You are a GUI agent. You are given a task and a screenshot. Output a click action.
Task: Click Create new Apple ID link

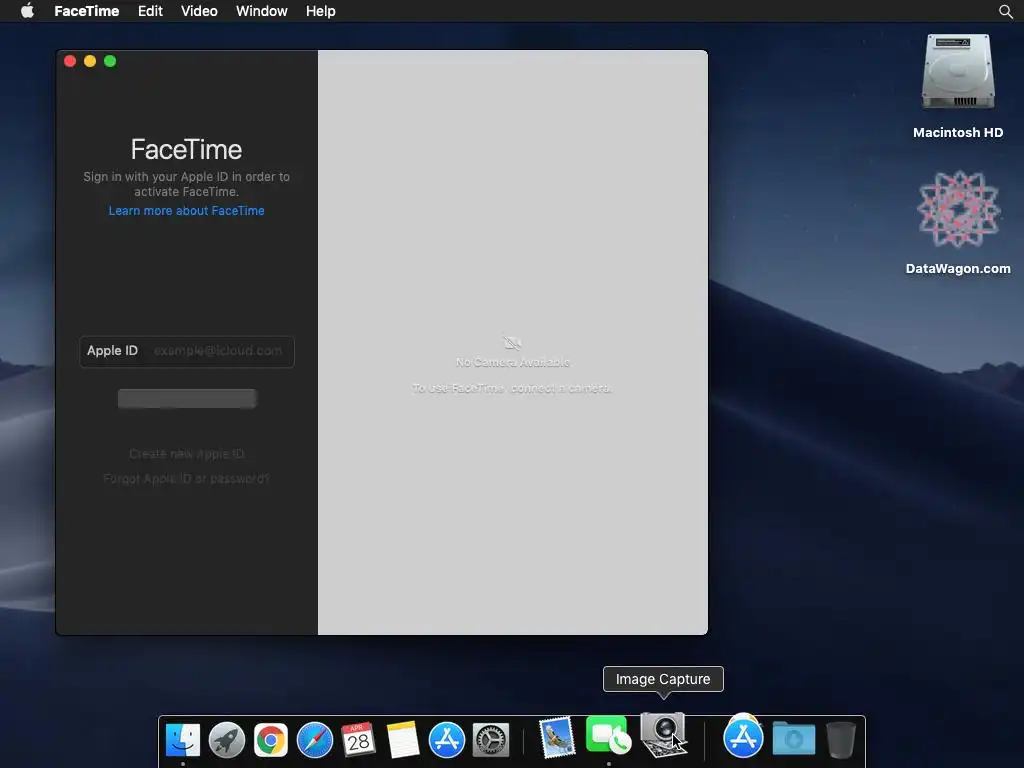(187, 454)
